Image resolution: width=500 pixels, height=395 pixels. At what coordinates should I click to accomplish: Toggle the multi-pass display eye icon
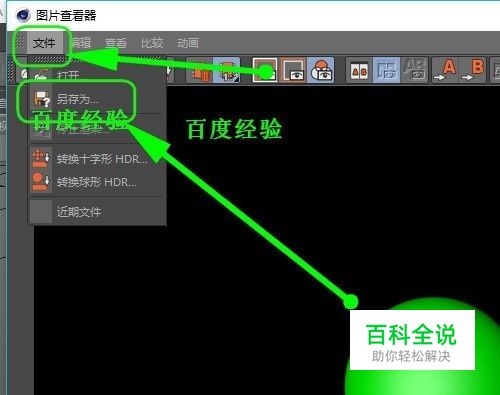320,70
